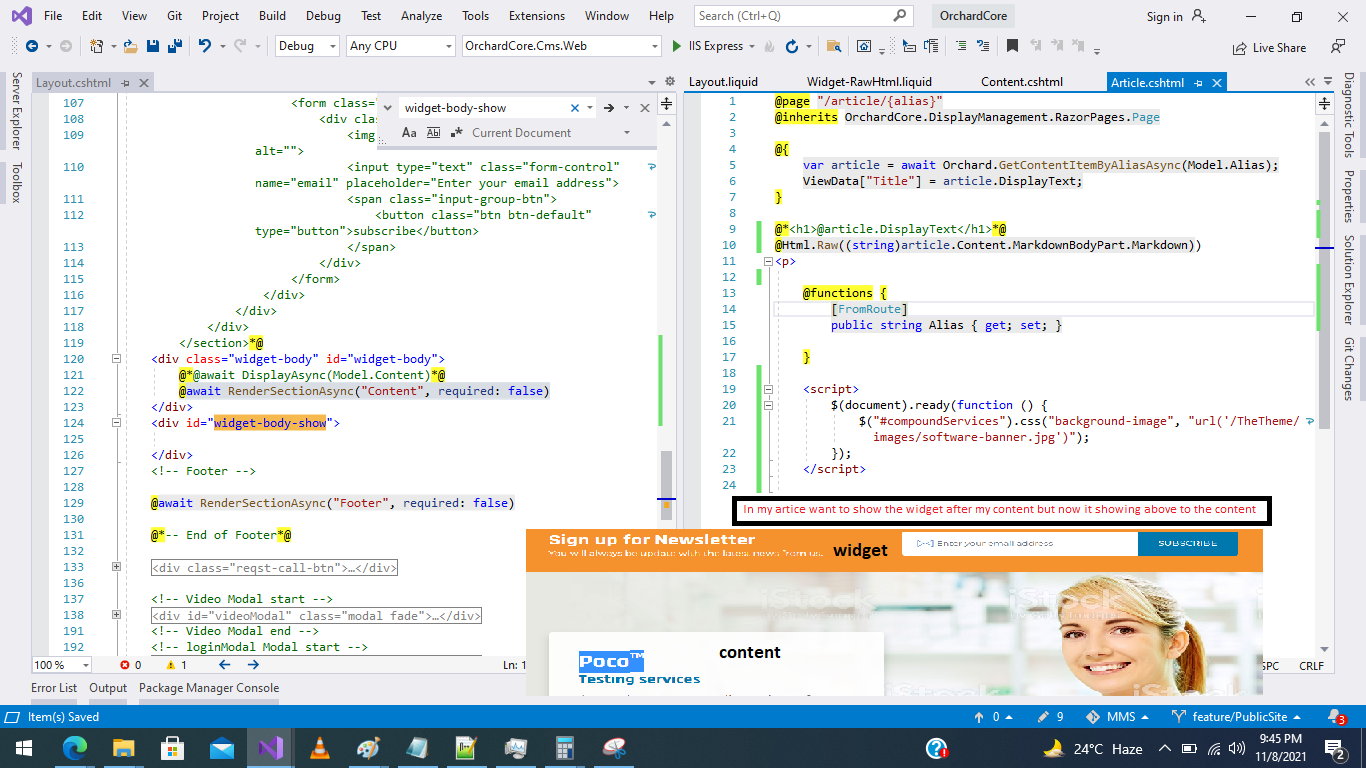Toggle regular expressions in find widget

(x=457, y=132)
